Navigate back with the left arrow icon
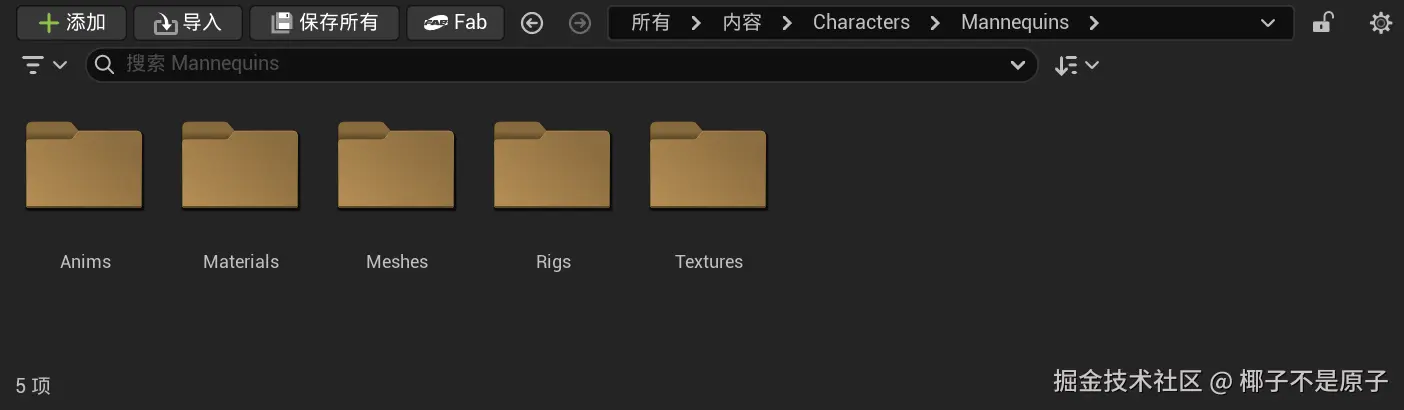This screenshot has width=1404, height=410. tap(532, 22)
